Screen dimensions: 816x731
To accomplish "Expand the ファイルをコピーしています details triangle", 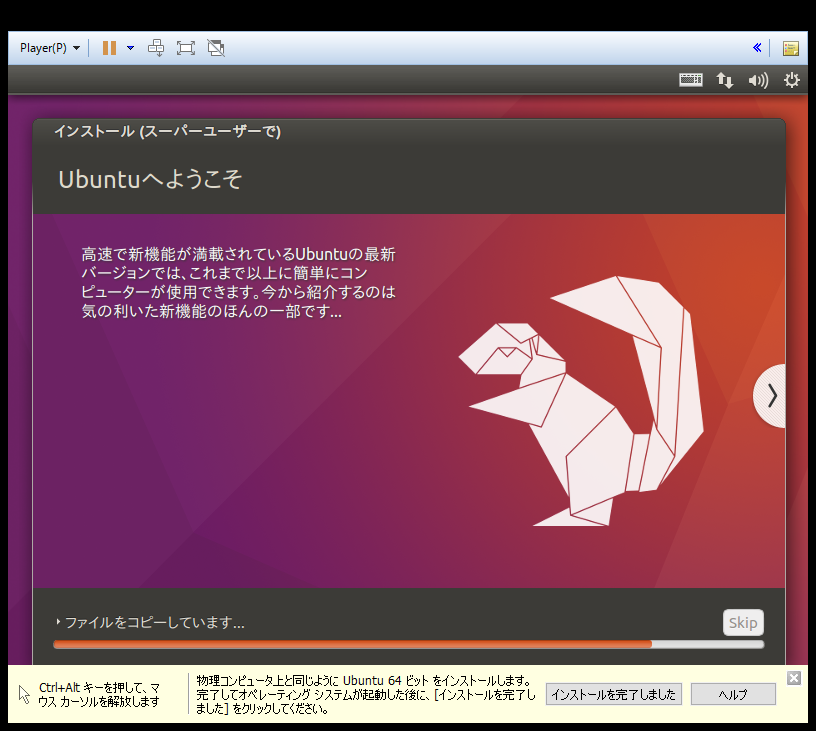I will tap(58, 621).
